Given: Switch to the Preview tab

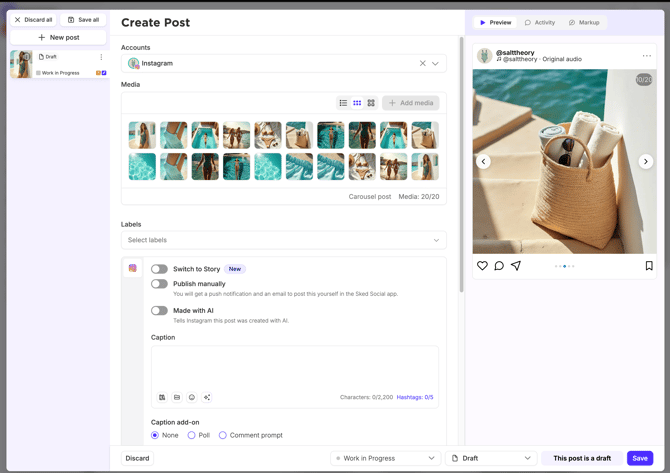Looking at the screenshot, I should point(495,22).
